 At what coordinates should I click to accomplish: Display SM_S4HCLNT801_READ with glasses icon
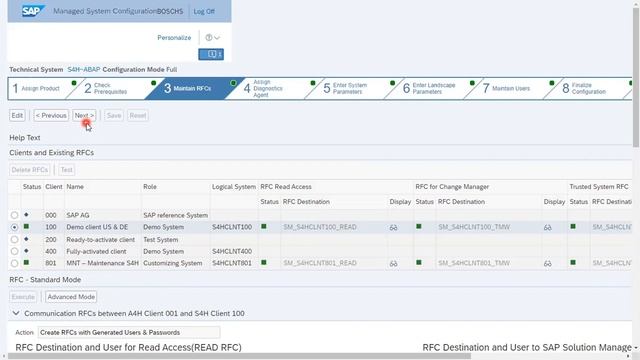tap(393, 264)
